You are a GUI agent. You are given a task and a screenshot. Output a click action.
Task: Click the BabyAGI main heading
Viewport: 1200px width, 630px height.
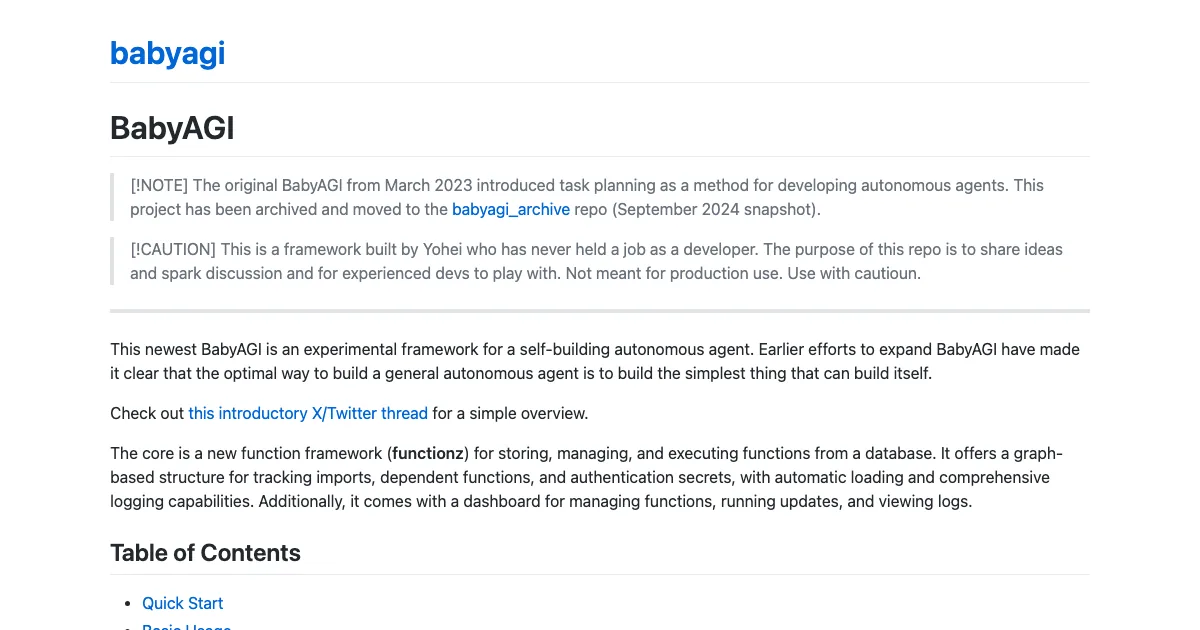[x=172, y=128]
